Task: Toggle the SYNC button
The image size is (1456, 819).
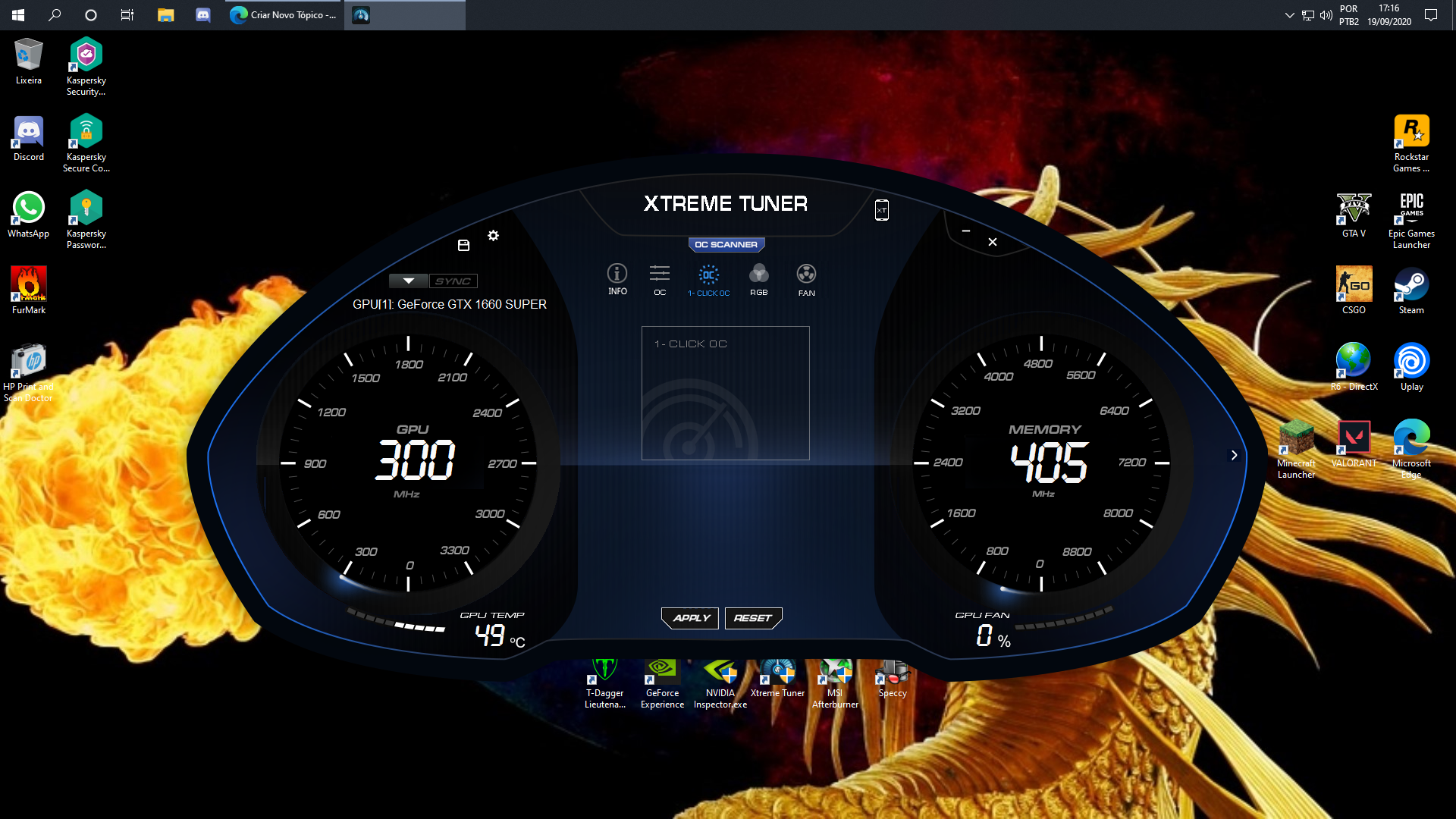Action: coord(453,281)
